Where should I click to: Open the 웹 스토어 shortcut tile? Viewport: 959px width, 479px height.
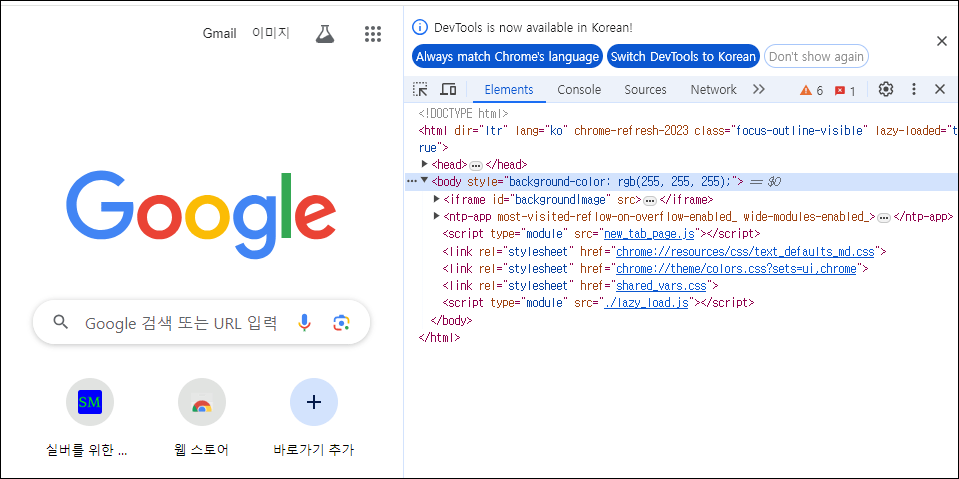[202, 402]
